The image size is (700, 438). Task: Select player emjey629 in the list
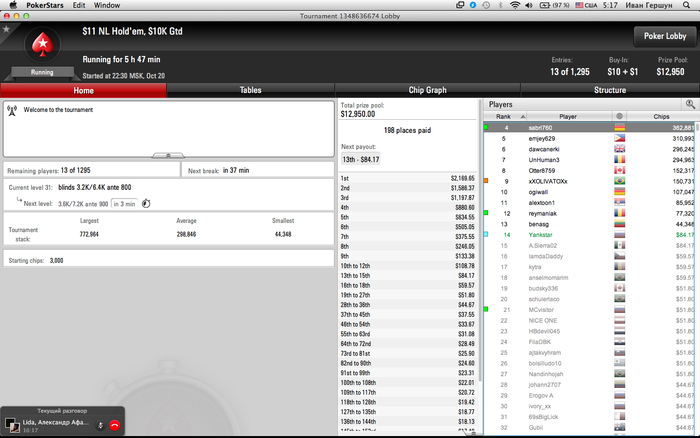589,138
